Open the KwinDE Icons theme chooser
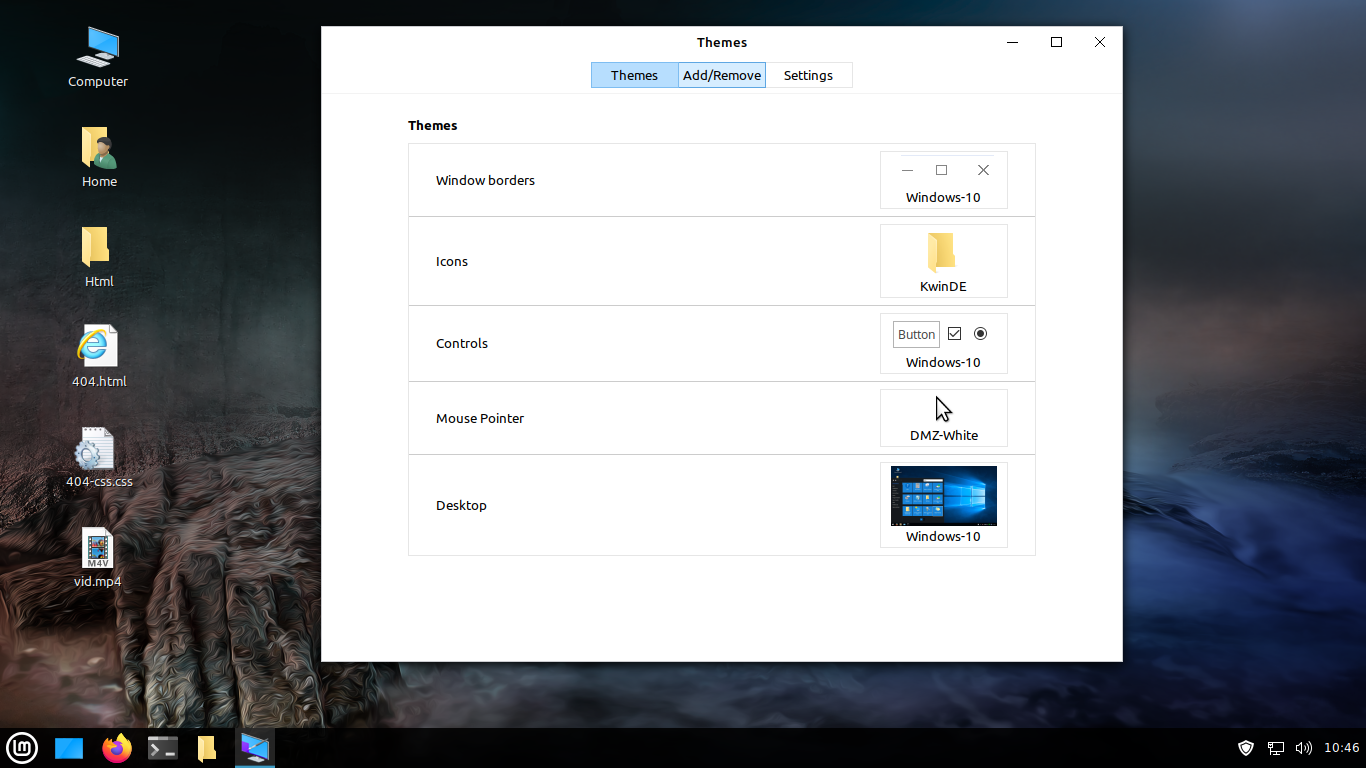This screenshot has height=768, width=1366. tap(943, 261)
